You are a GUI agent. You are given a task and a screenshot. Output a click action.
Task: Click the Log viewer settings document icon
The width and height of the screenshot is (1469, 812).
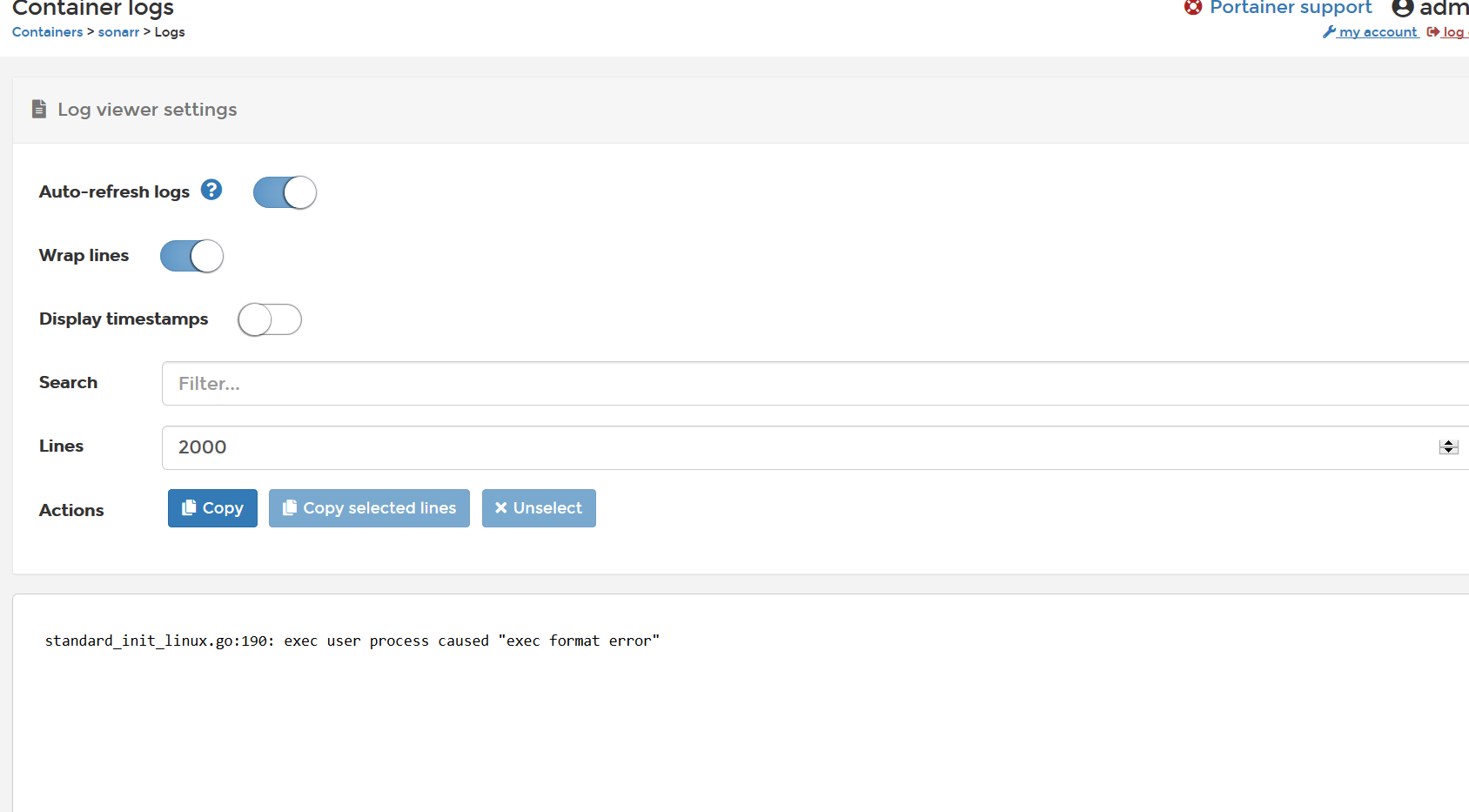[39, 109]
